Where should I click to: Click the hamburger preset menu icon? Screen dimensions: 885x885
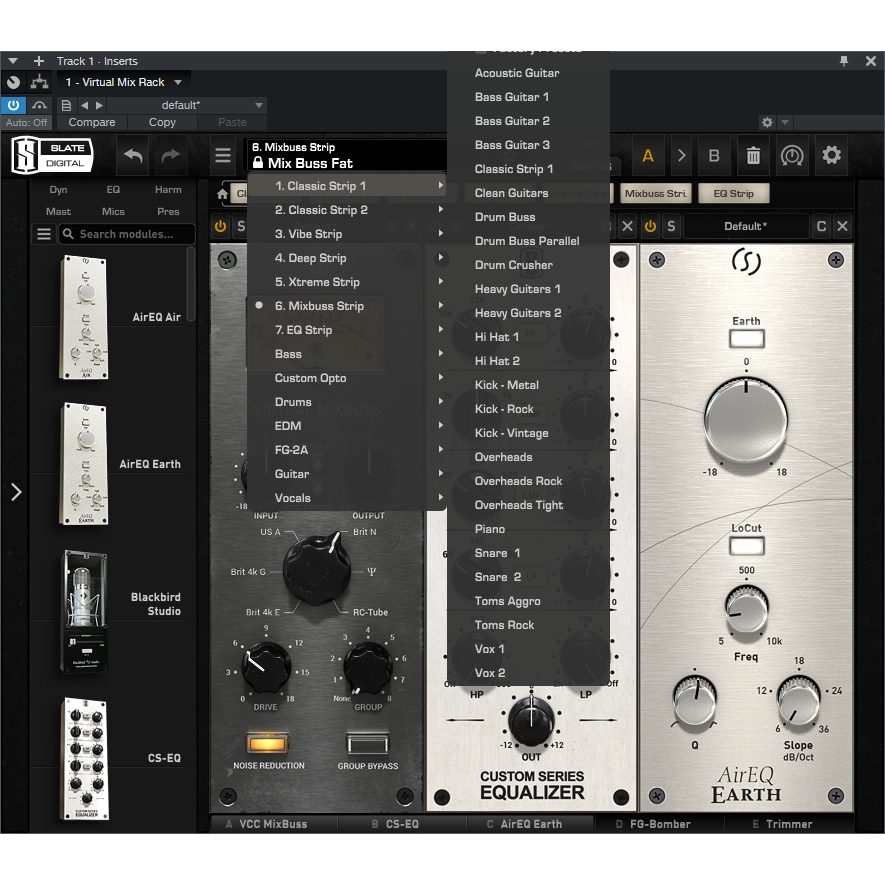point(223,156)
